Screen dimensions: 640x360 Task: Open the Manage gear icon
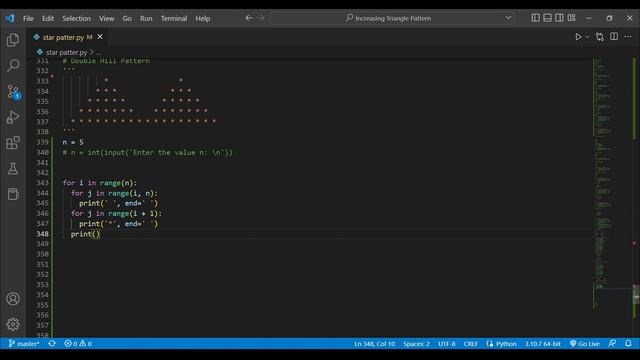[x=13, y=324]
